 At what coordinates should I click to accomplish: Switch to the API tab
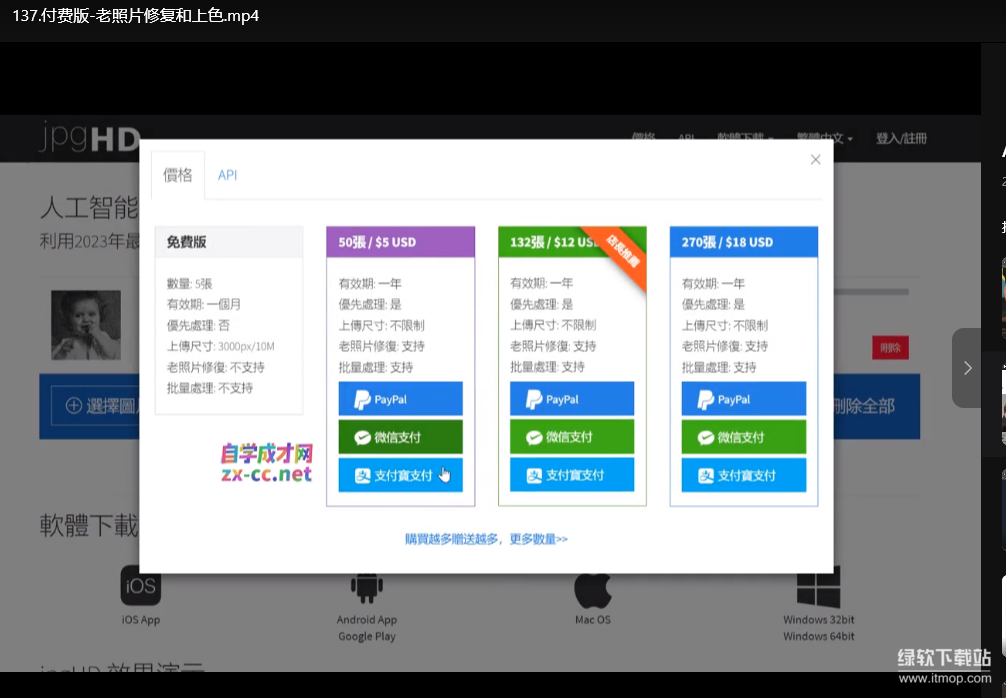tap(227, 175)
